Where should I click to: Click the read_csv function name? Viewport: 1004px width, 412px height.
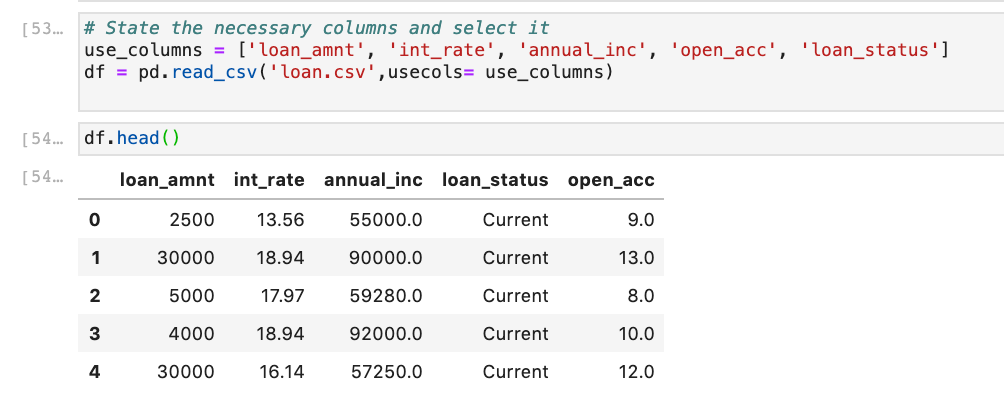[214, 72]
